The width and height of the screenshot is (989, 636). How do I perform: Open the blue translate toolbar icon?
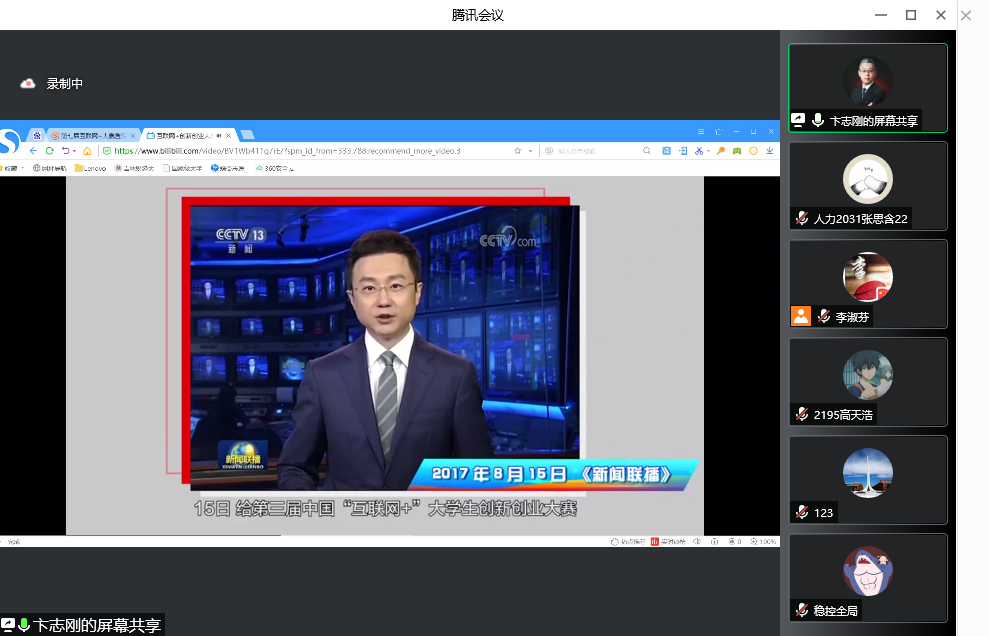point(667,151)
